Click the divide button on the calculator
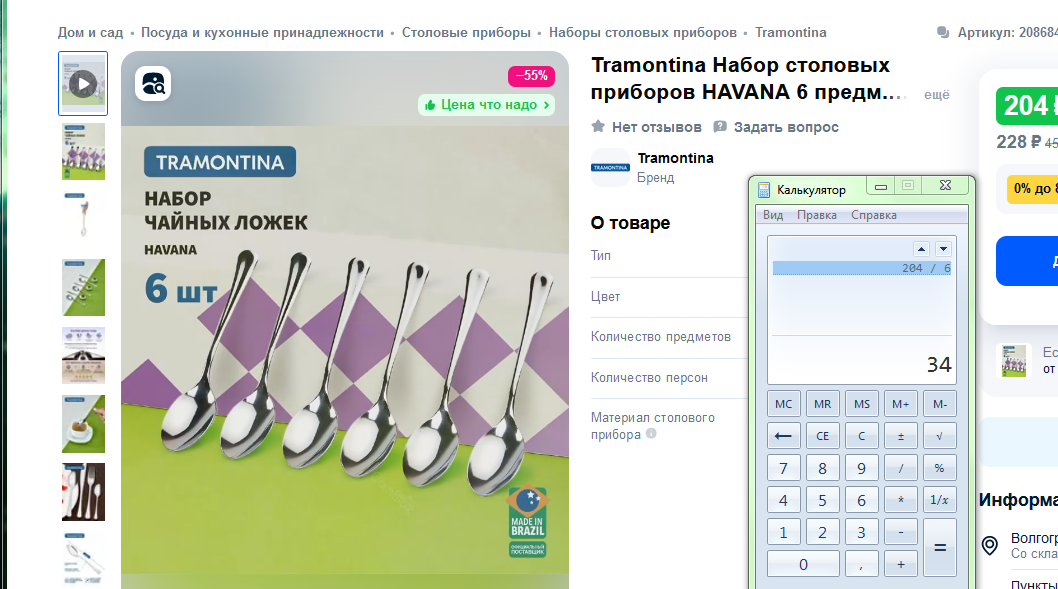 coord(901,468)
